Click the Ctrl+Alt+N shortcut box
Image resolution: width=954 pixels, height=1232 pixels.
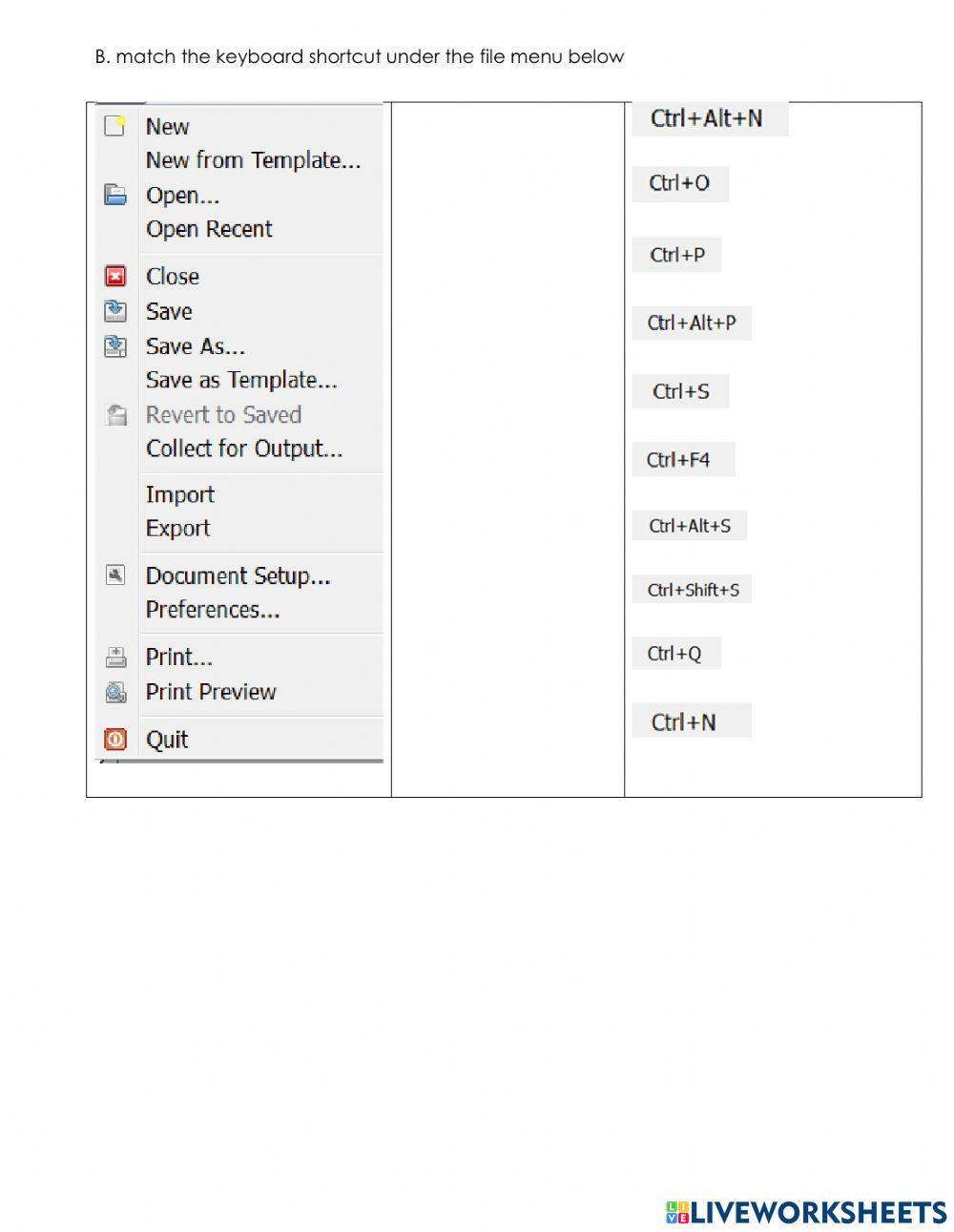click(x=711, y=118)
